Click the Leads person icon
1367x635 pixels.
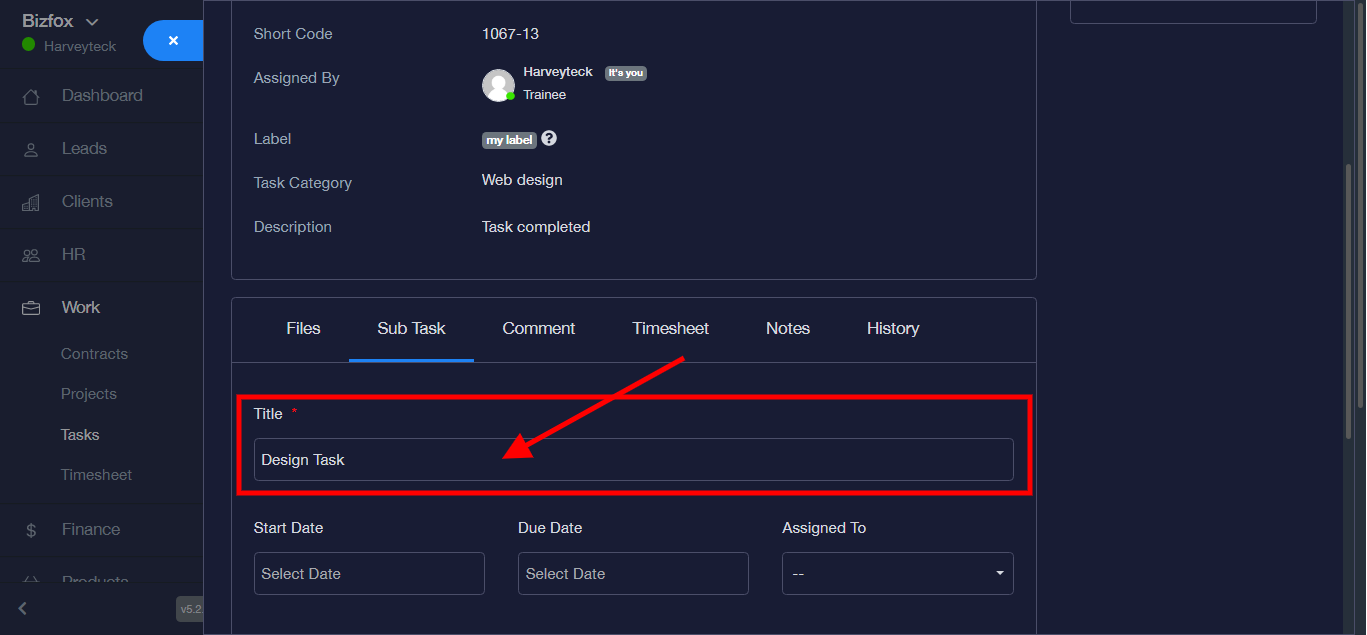[x=31, y=149]
